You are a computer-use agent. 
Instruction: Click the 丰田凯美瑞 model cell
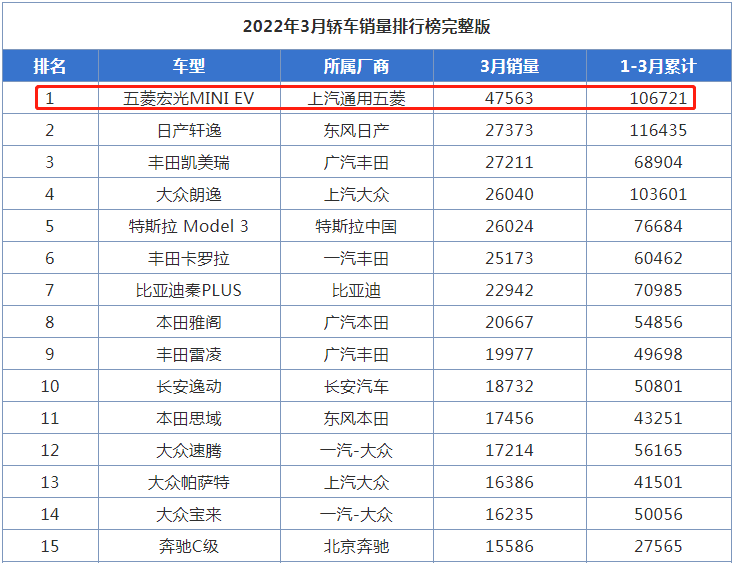pyautogui.click(x=189, y=163)
